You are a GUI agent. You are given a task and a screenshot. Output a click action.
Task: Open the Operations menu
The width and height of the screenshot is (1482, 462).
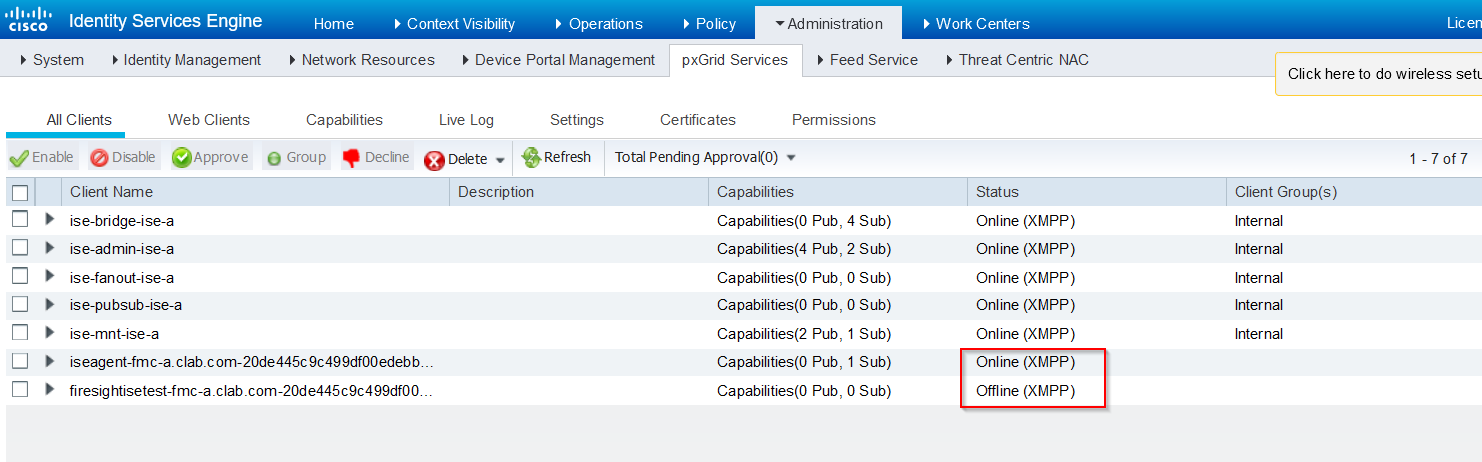click(x=598, y=23)
